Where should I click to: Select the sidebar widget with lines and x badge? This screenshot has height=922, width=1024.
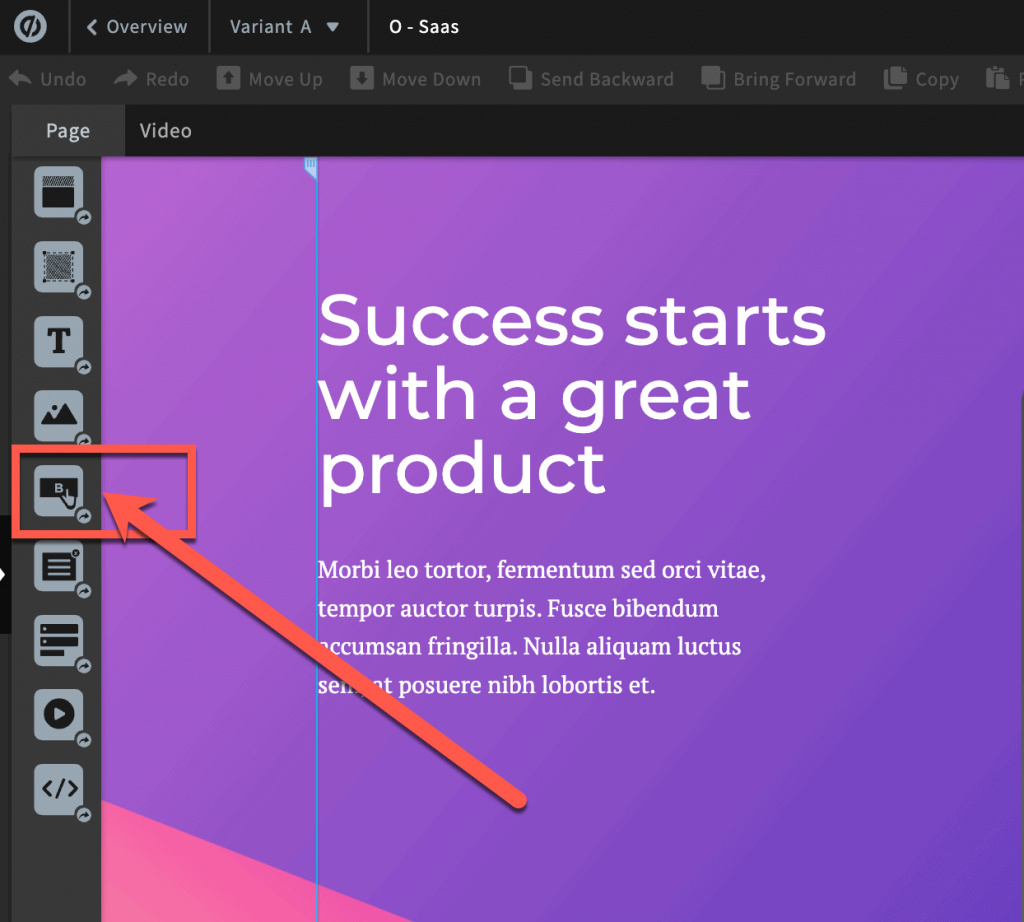pyautogui.click(x=59, y=566)
